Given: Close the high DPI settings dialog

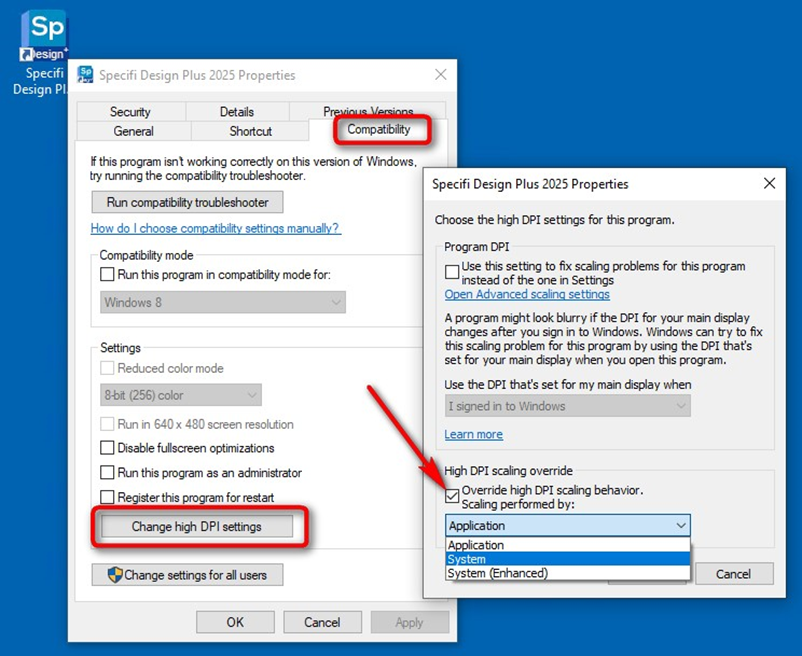Looking at the screenshot, I should click(769, 184).
